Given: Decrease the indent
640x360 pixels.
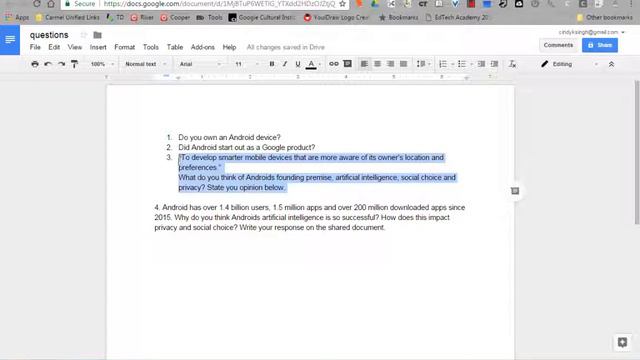Looking at the screenshot, I should (x=482, y=64).
